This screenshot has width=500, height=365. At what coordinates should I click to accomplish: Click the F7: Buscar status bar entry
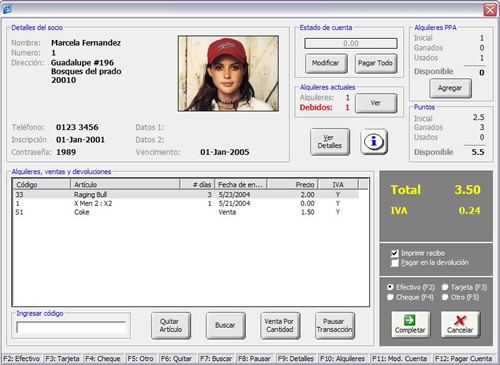pos(216,359)
